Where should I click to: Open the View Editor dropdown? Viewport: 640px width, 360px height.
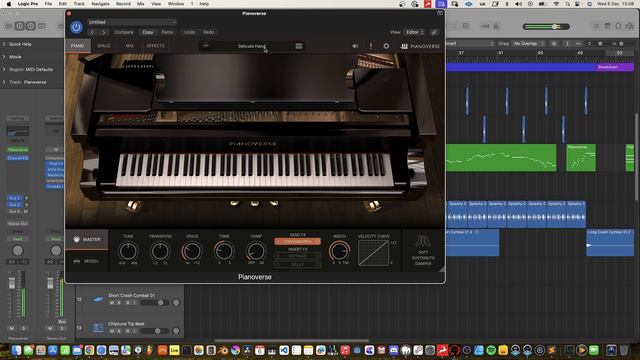point(415,32)
